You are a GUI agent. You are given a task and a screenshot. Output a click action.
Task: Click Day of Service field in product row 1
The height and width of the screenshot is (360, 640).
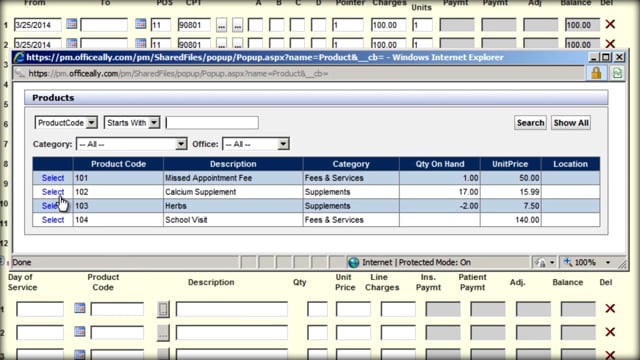tap(40, 309)
